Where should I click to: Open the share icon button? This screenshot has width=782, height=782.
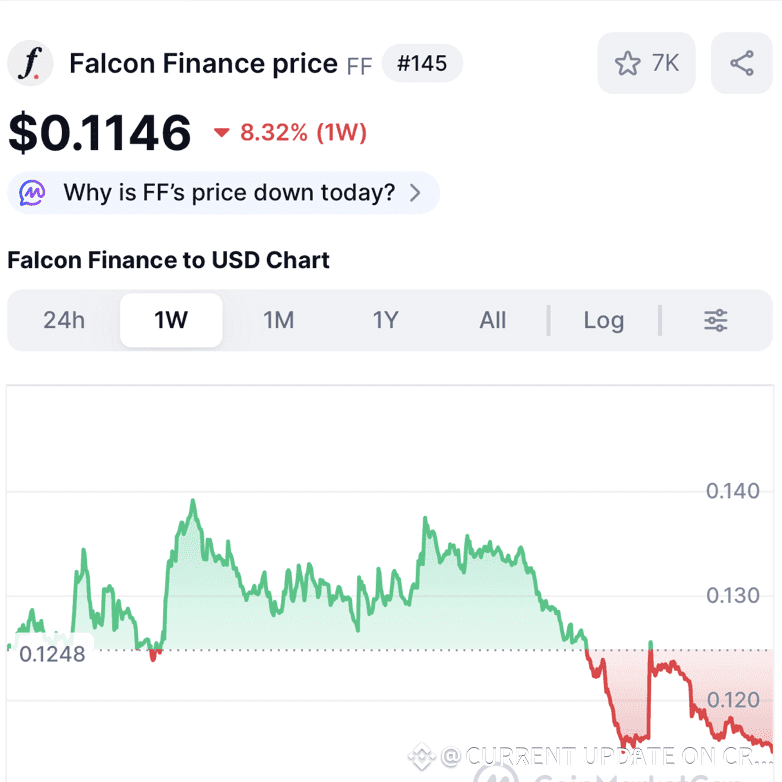point(741,64)
